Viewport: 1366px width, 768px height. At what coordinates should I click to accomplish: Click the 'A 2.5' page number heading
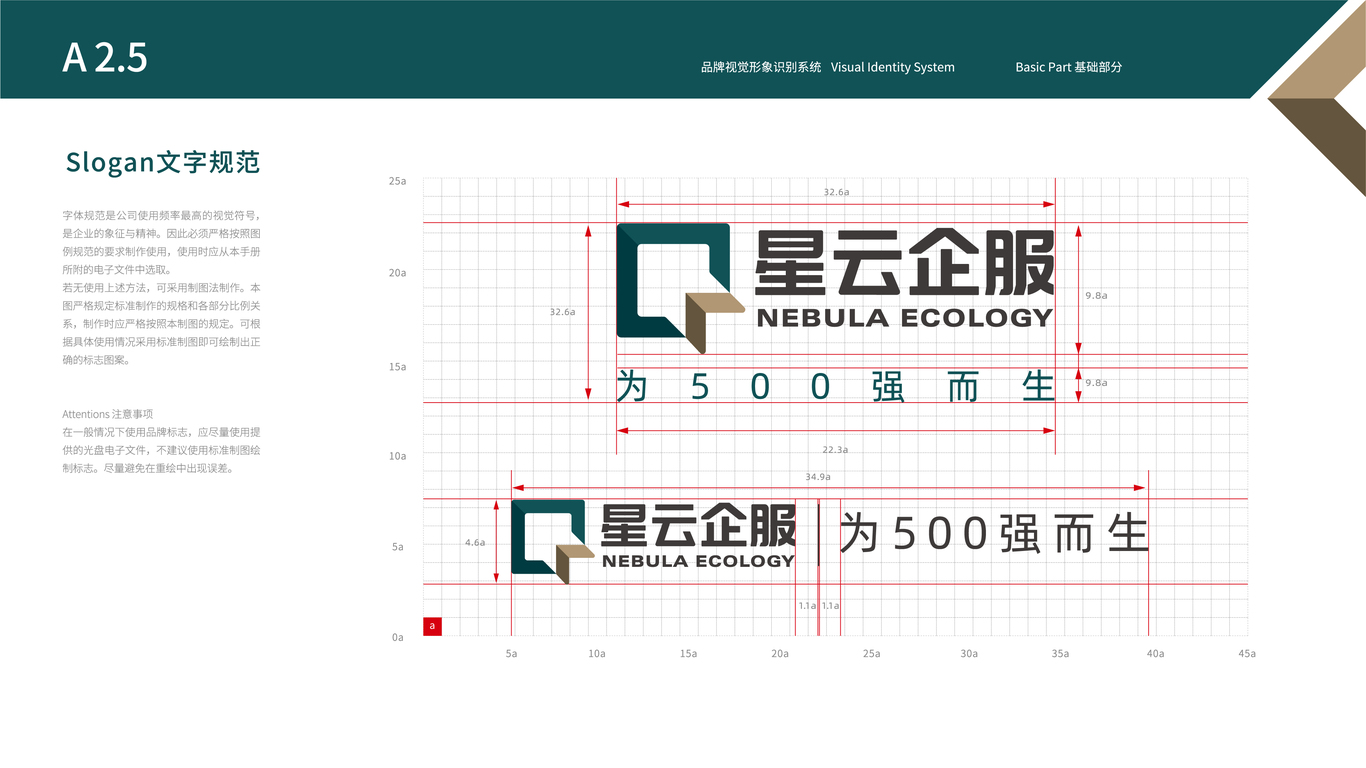pyautogui.click(x=105, y=58)
